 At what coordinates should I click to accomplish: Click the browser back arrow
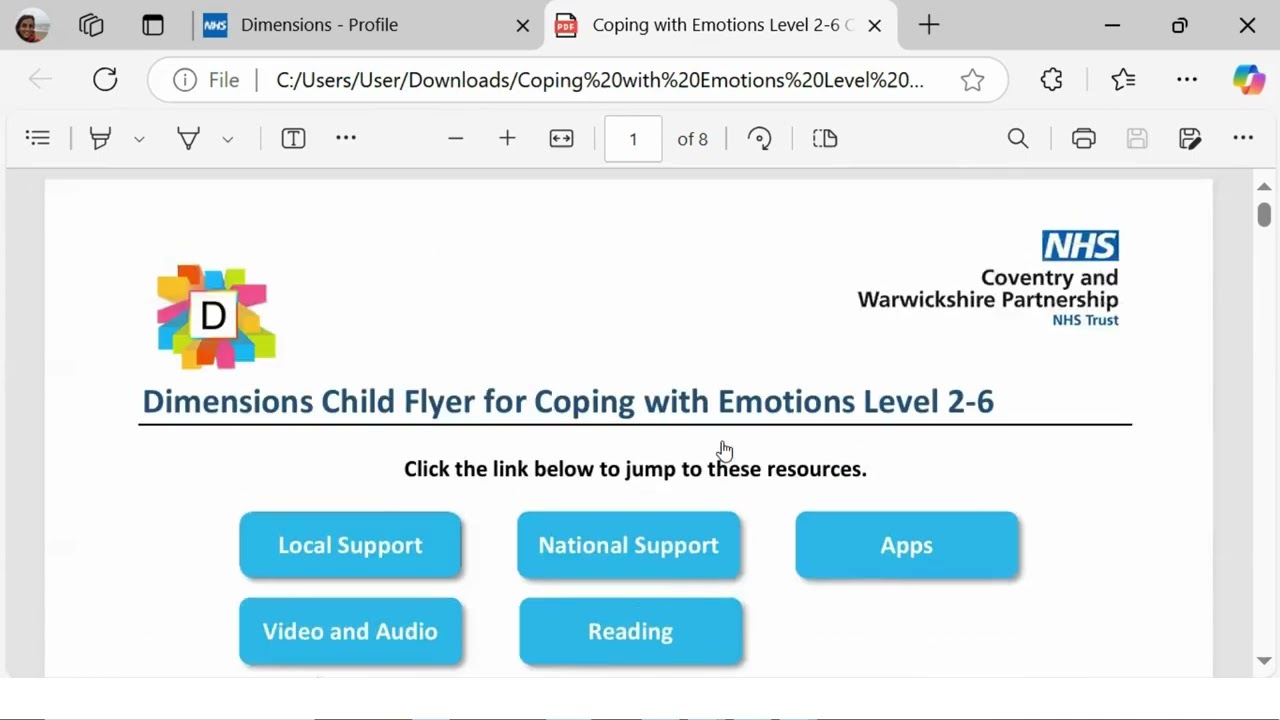[x=40, y=80]
